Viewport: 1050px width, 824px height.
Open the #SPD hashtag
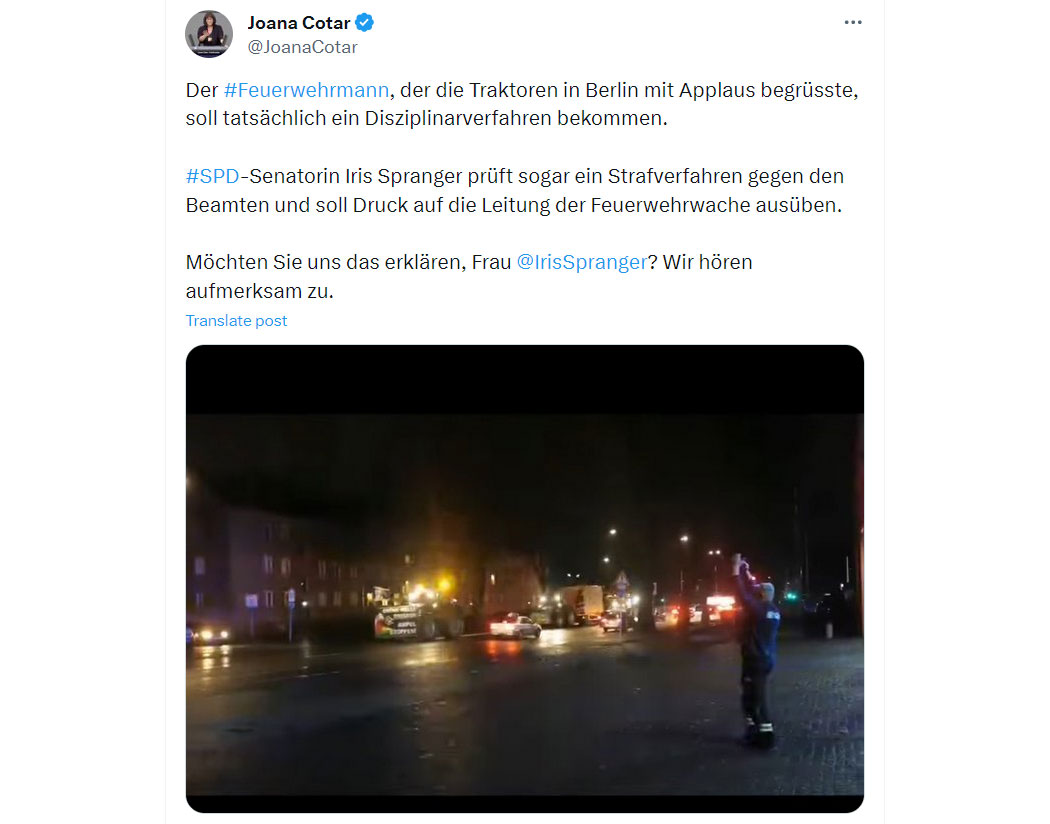(x=212, y=176)
